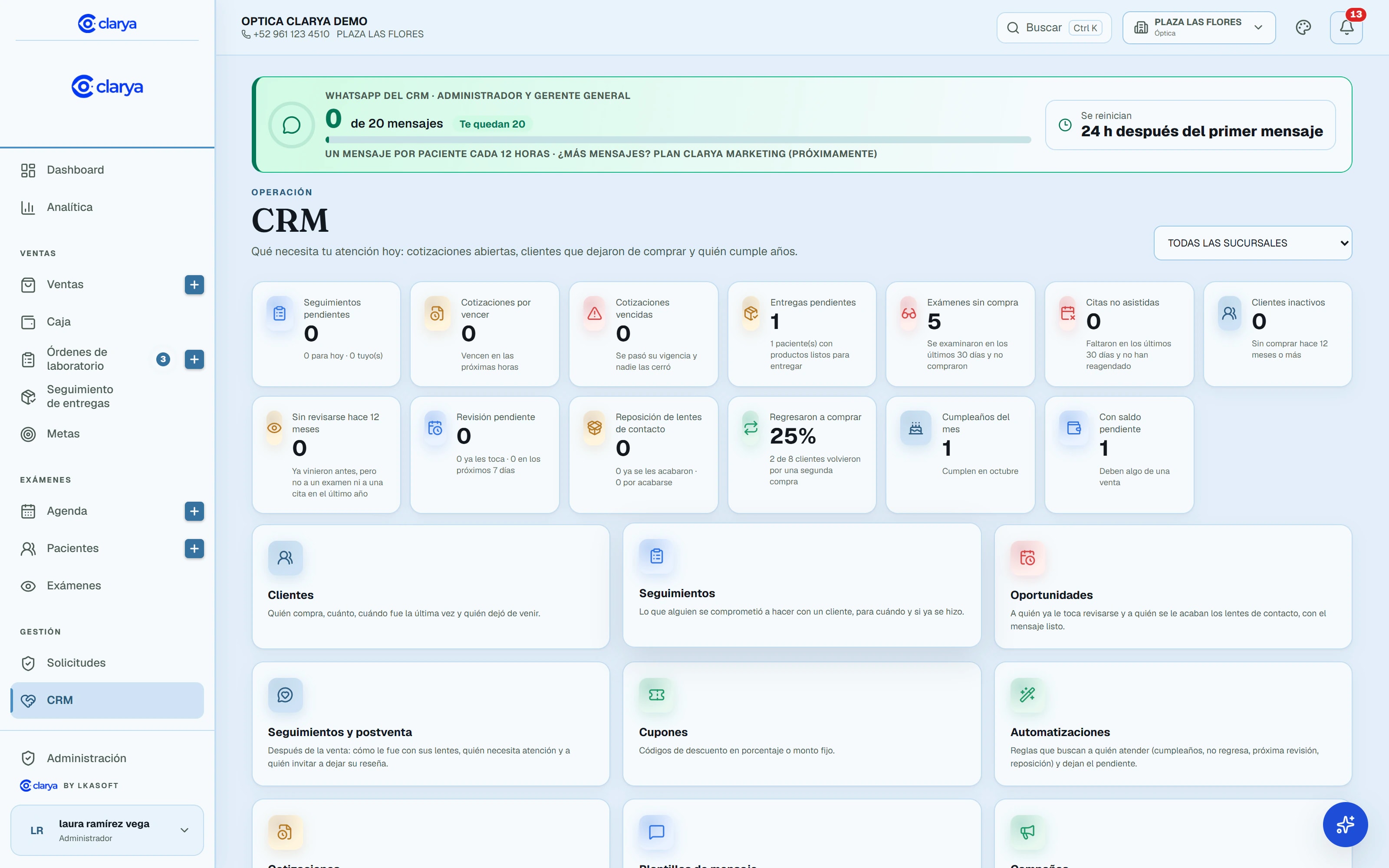Open Metas in the sidebar
1389x868 pixels.
(x=107, y=434)
